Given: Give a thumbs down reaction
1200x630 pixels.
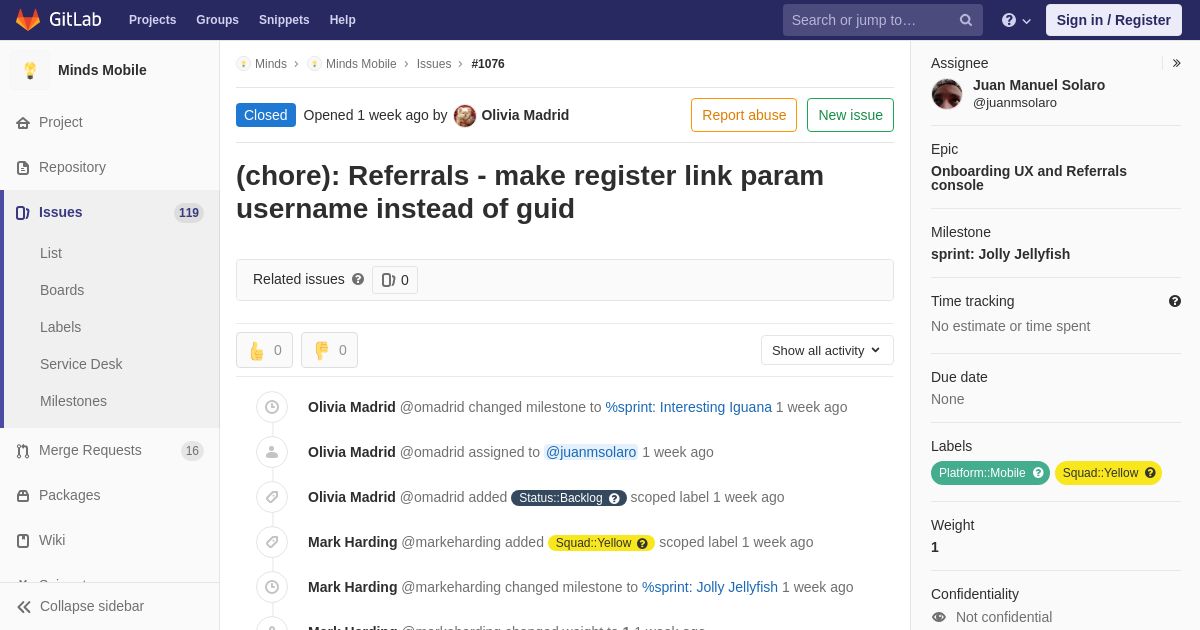Looking at the screenshot, I should point(329,350).
